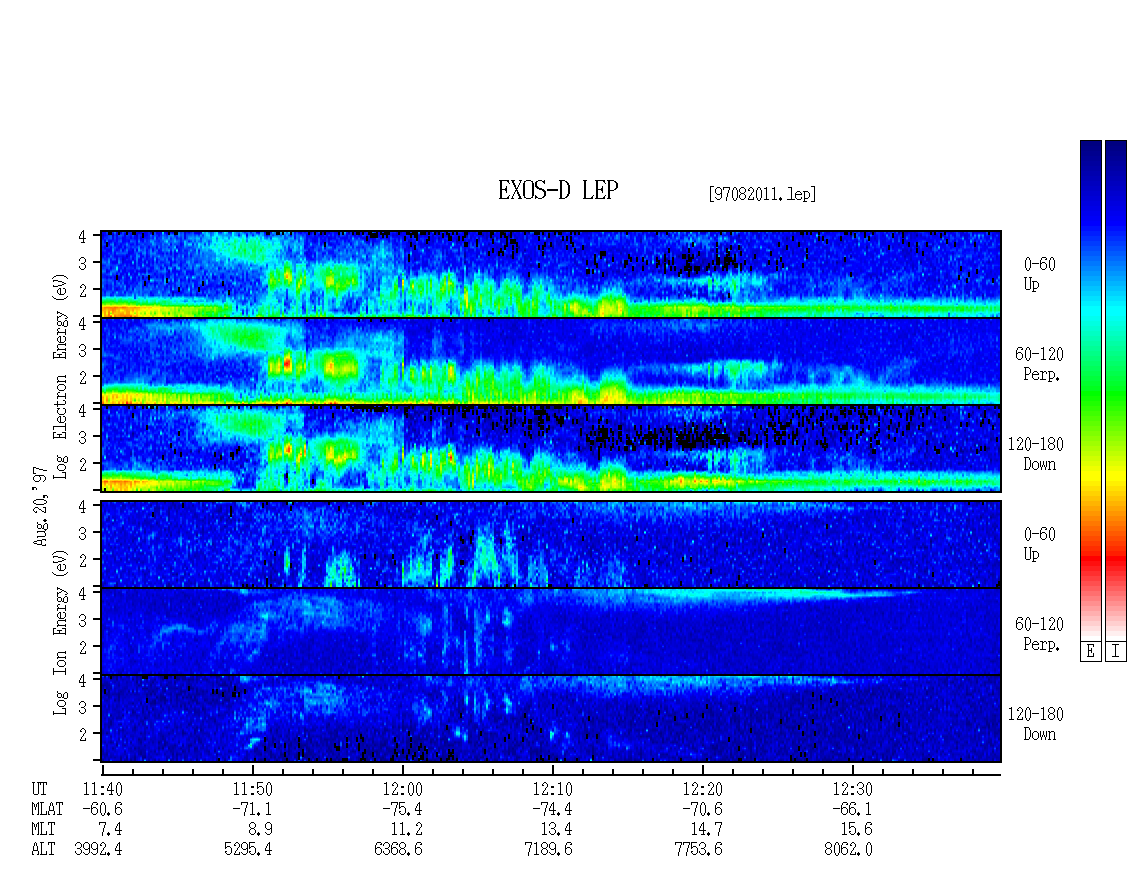Click the ALT value 5295.4

tap(249, 849)
